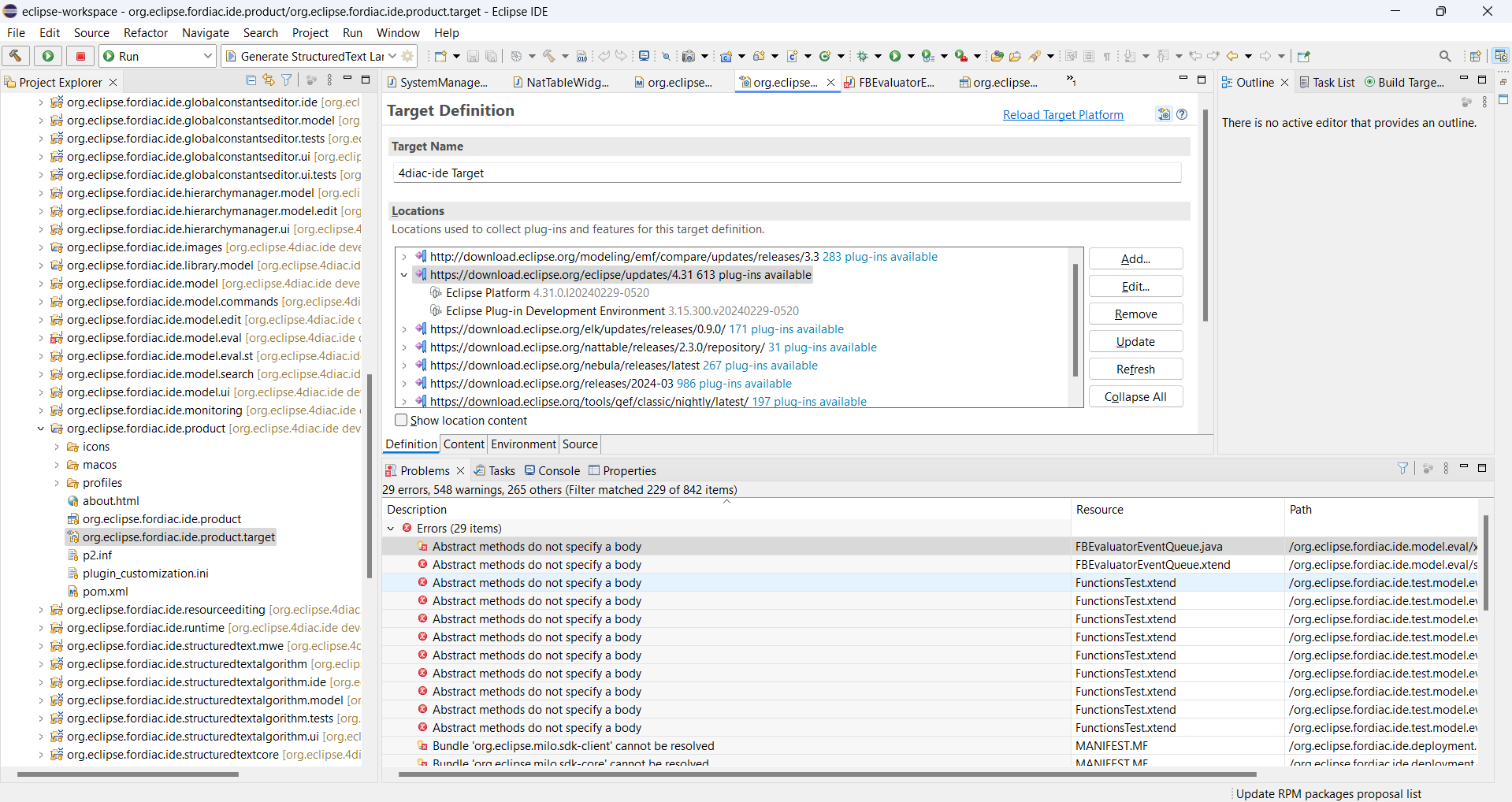The image size is (1512, 802).
Task: Expand the profiles folder
Action: 57,483
